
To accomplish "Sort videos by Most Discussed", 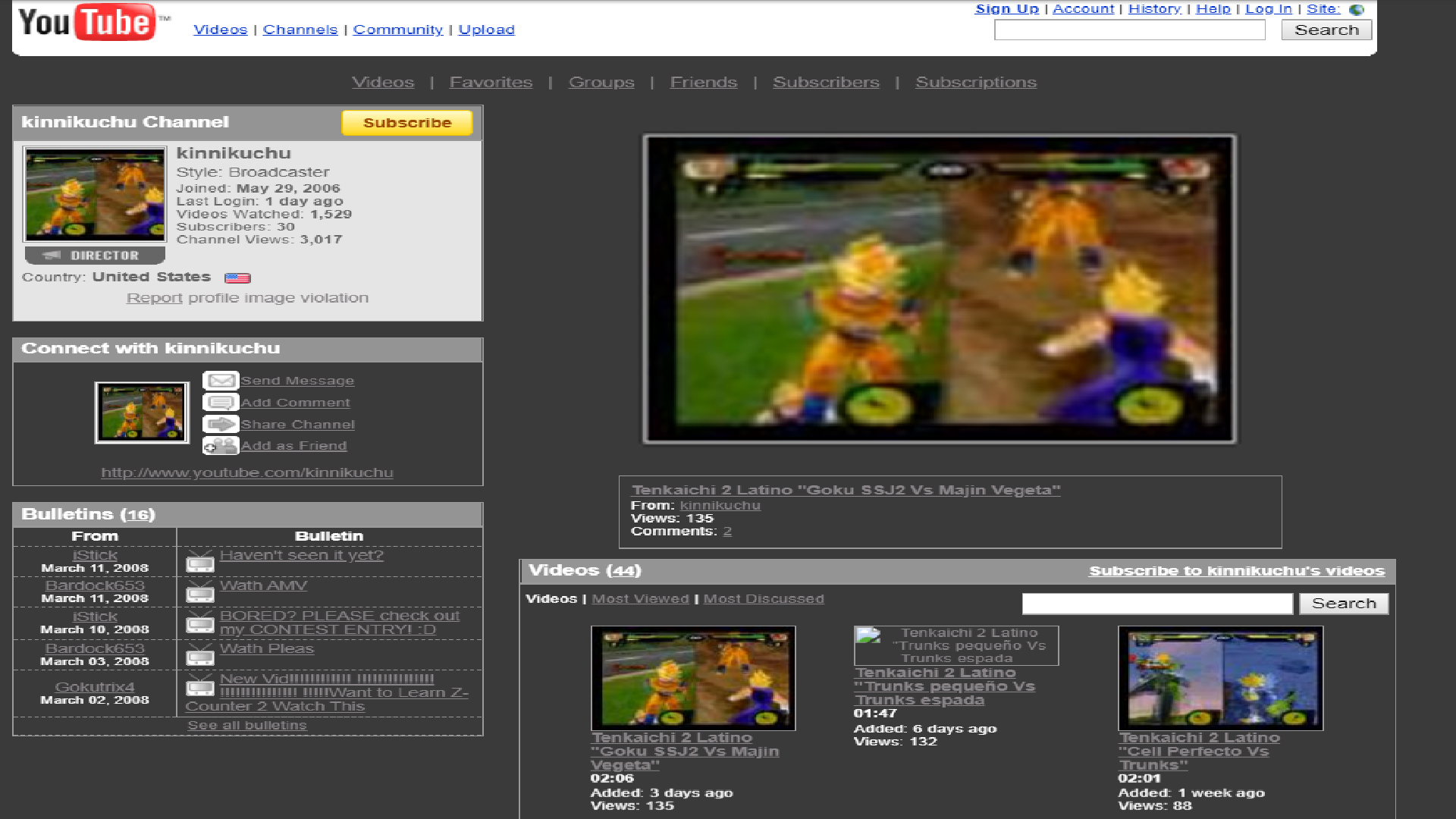I will pyautogui.click(x=764, y=598).
